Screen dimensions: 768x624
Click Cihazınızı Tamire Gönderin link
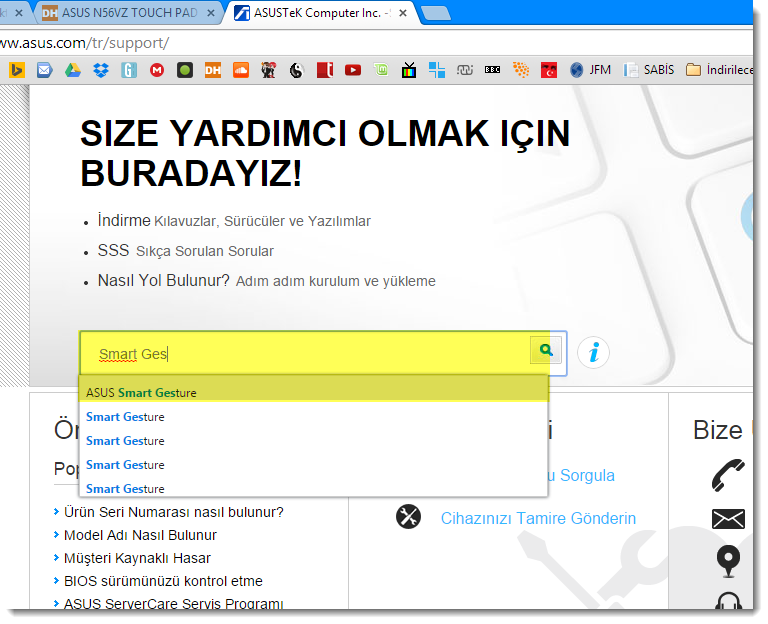[538, 518]
